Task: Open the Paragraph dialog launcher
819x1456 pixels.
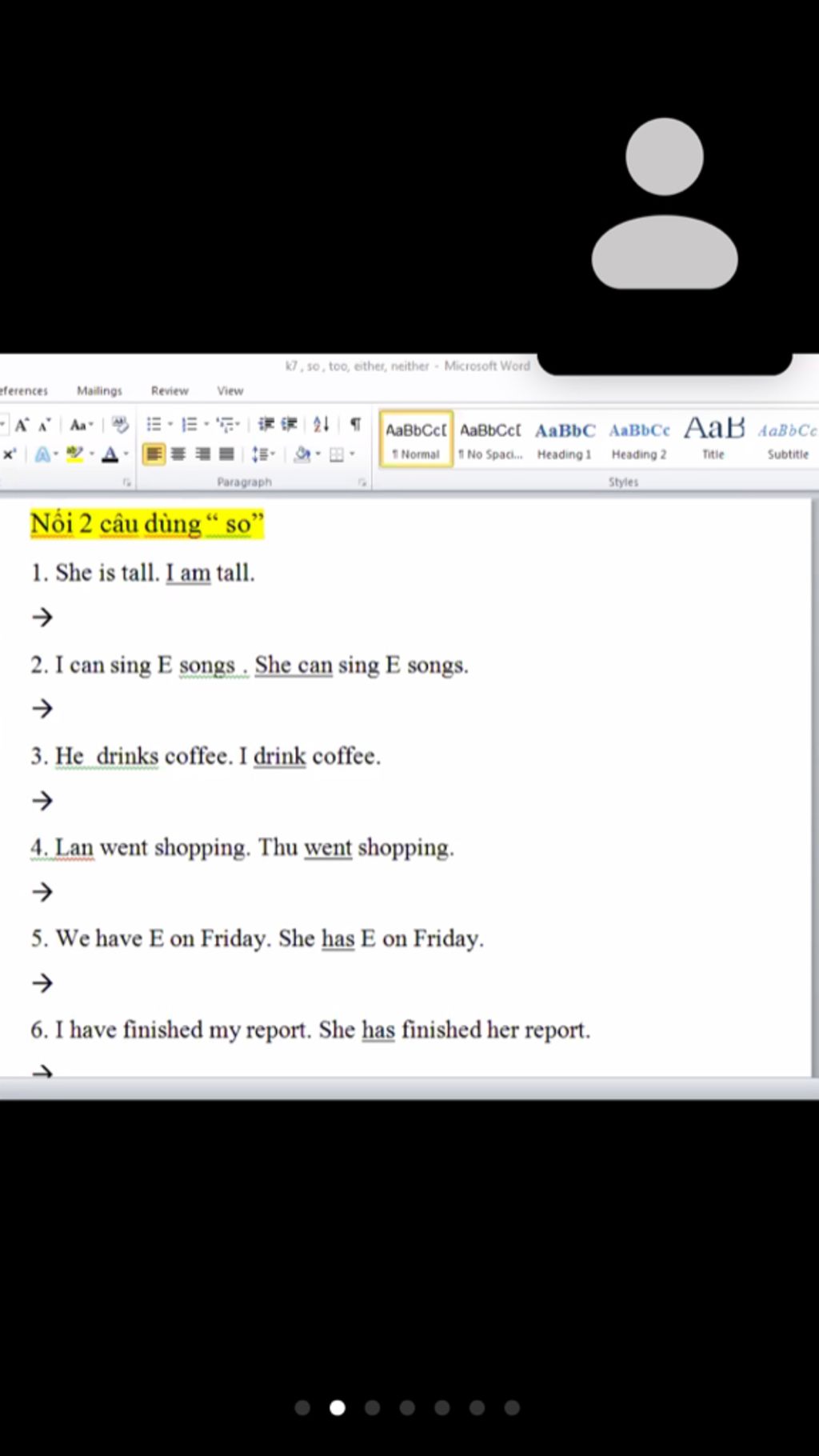Action: [x=362, y=482]
